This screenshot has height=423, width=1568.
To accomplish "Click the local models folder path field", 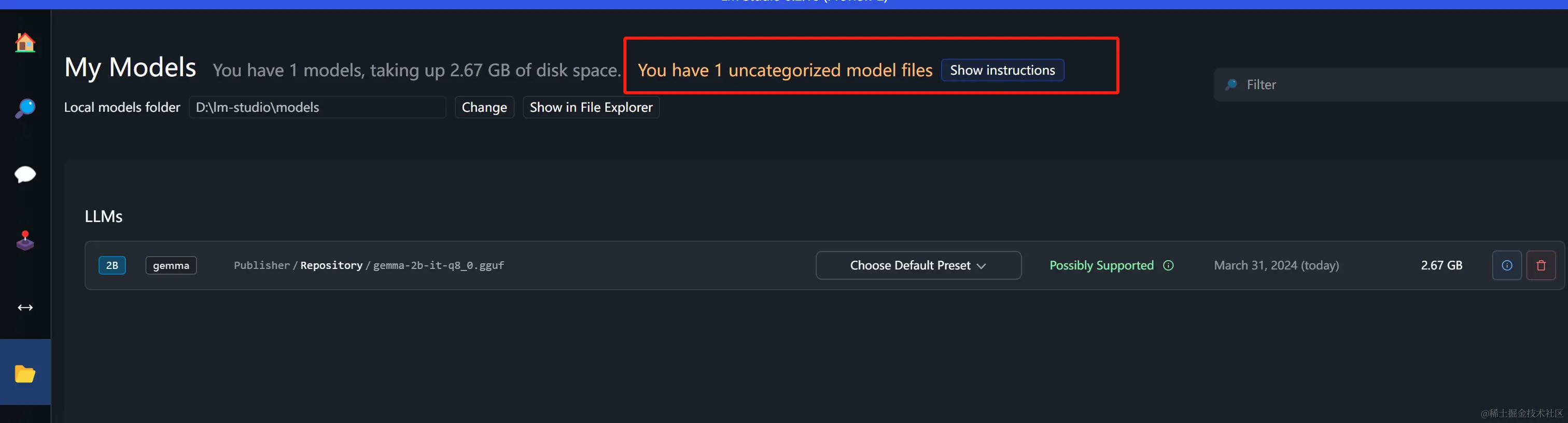I will click(317, 107).
